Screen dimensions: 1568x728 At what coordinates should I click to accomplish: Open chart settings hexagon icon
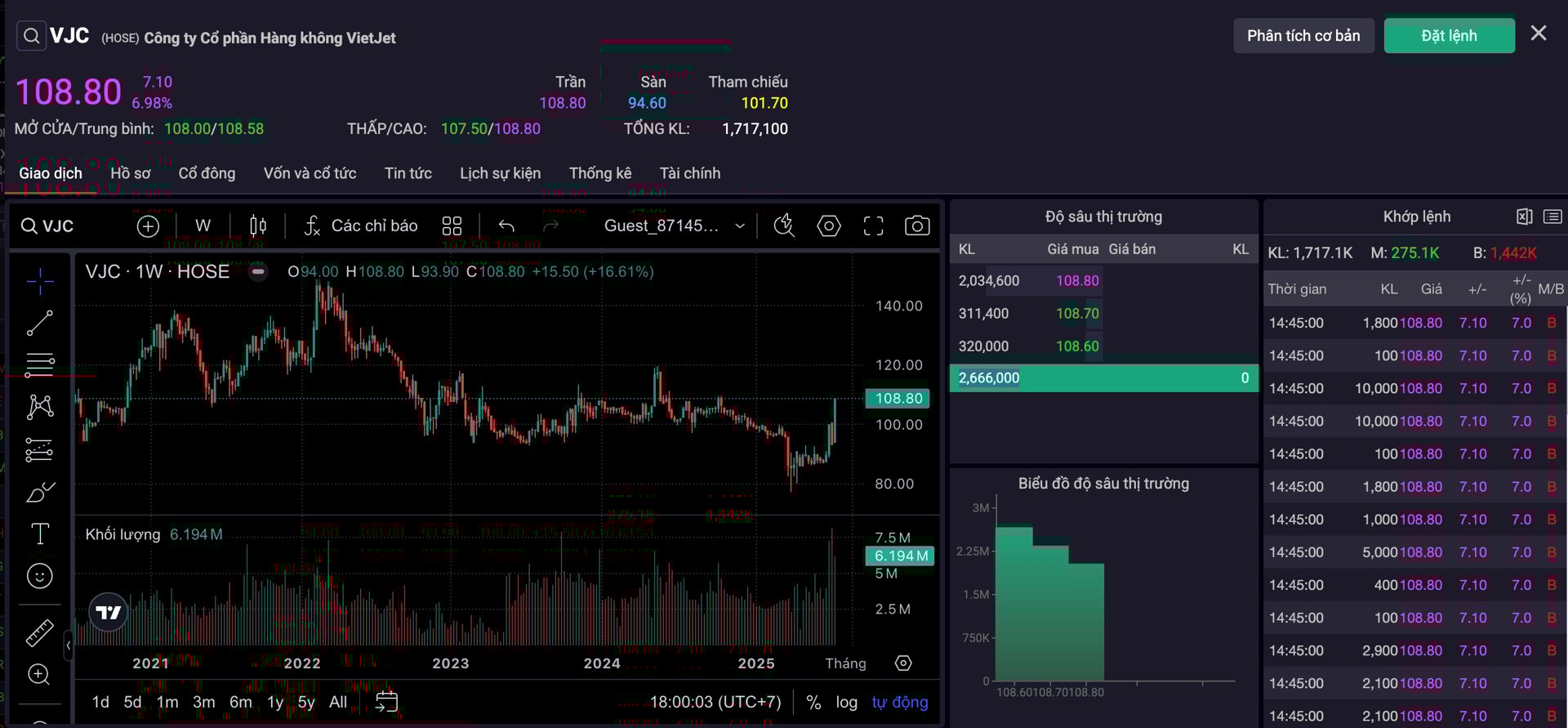click(828, 226)
